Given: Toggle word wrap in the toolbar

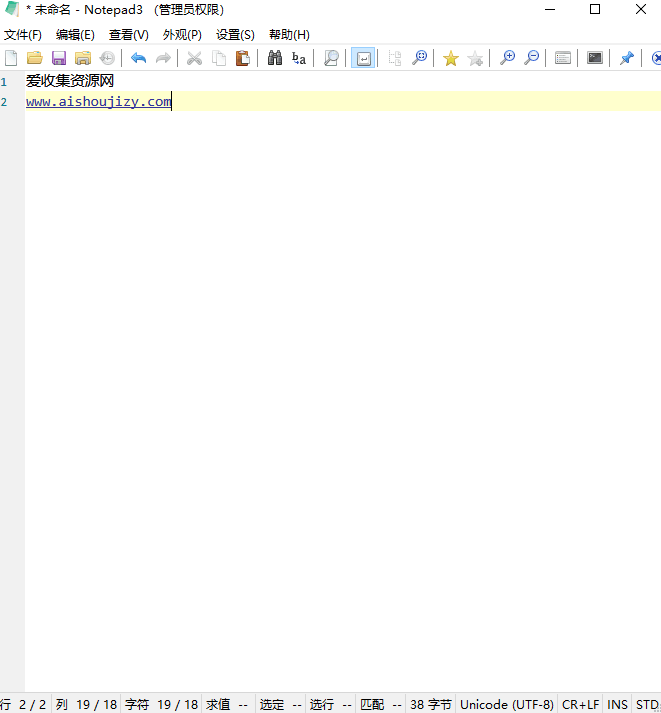Looking at the screenshot, I should pos(363,58).
